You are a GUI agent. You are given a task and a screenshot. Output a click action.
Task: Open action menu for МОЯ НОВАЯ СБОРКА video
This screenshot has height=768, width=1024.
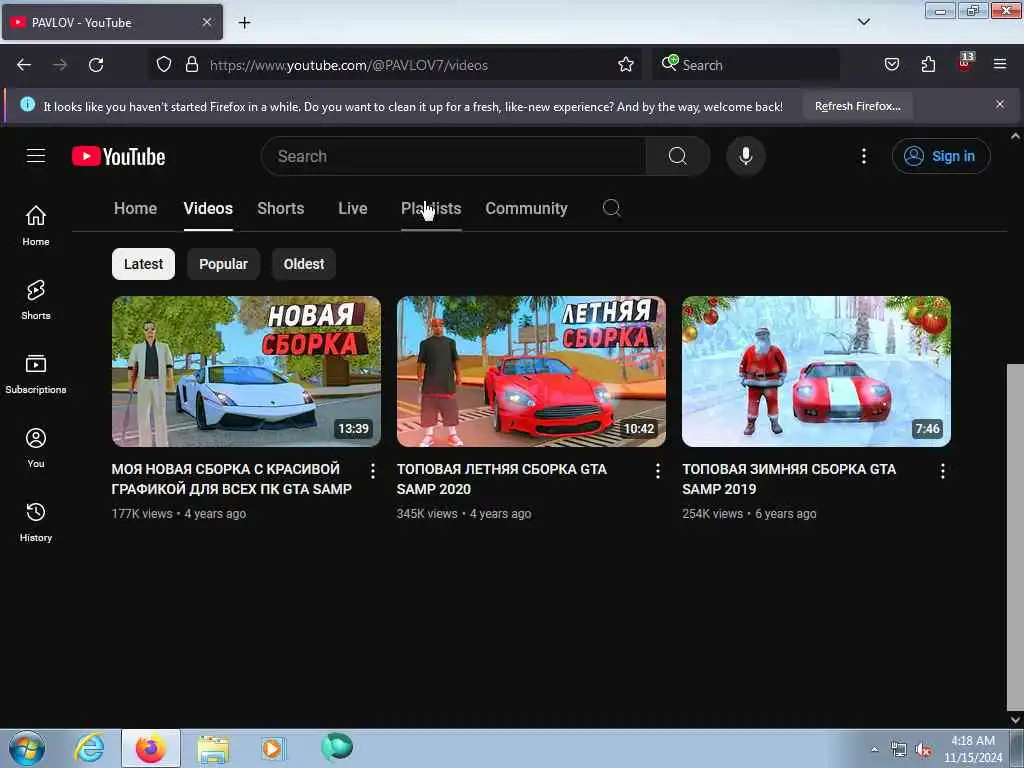pos(373,471)
